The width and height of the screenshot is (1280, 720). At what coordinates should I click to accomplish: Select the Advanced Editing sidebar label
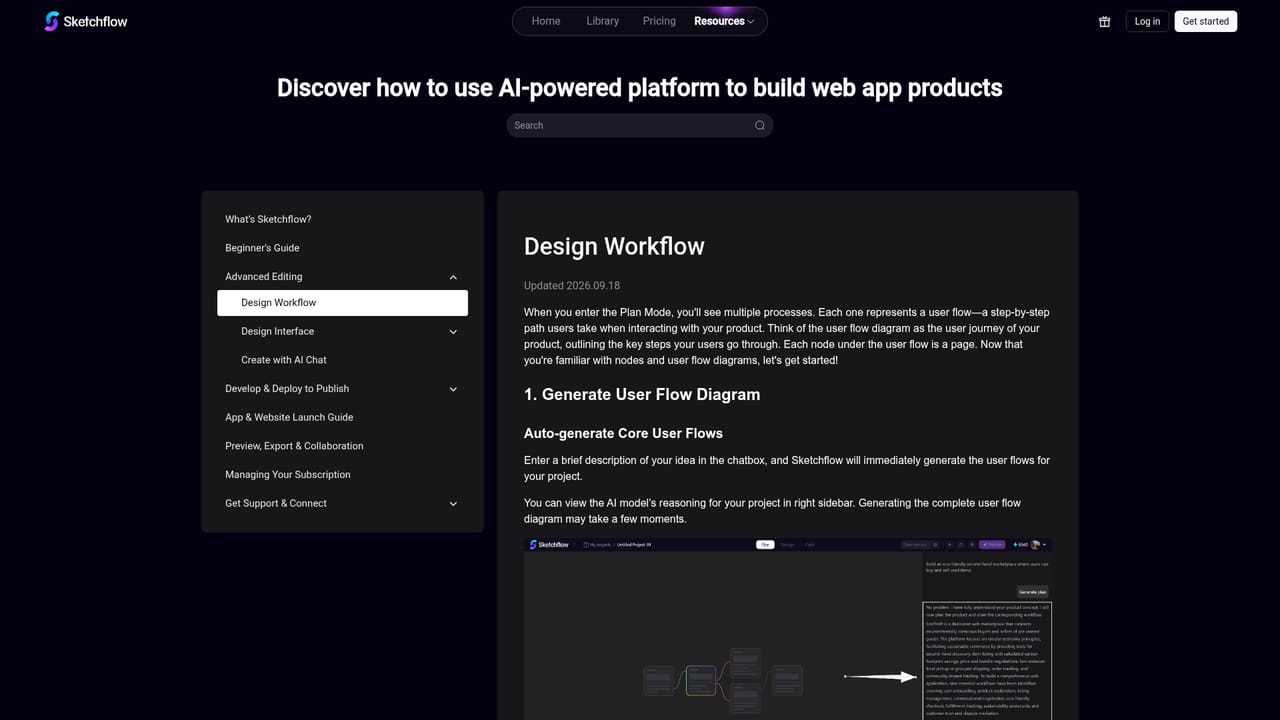click(263, 277)
